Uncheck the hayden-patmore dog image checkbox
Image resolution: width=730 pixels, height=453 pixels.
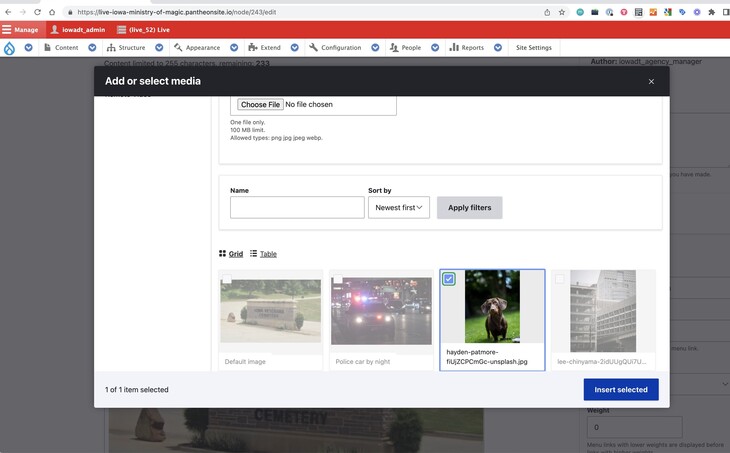(x=449, y=279)
